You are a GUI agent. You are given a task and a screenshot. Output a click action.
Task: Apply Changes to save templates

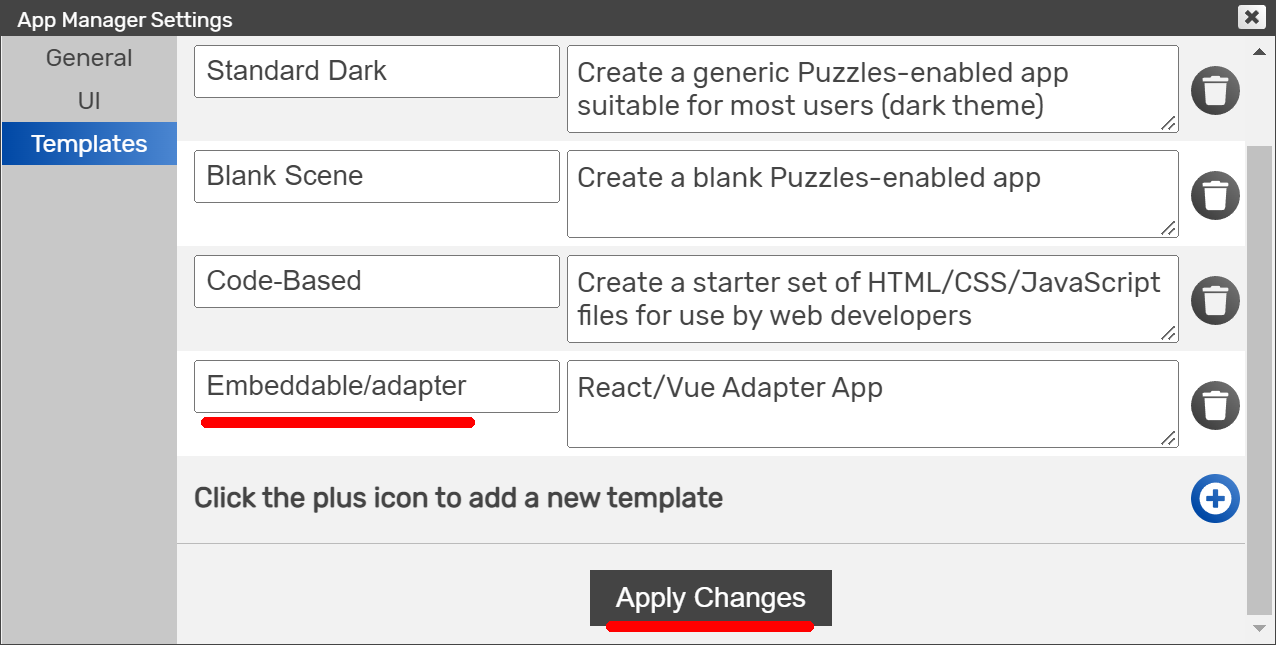coord(711,598)
